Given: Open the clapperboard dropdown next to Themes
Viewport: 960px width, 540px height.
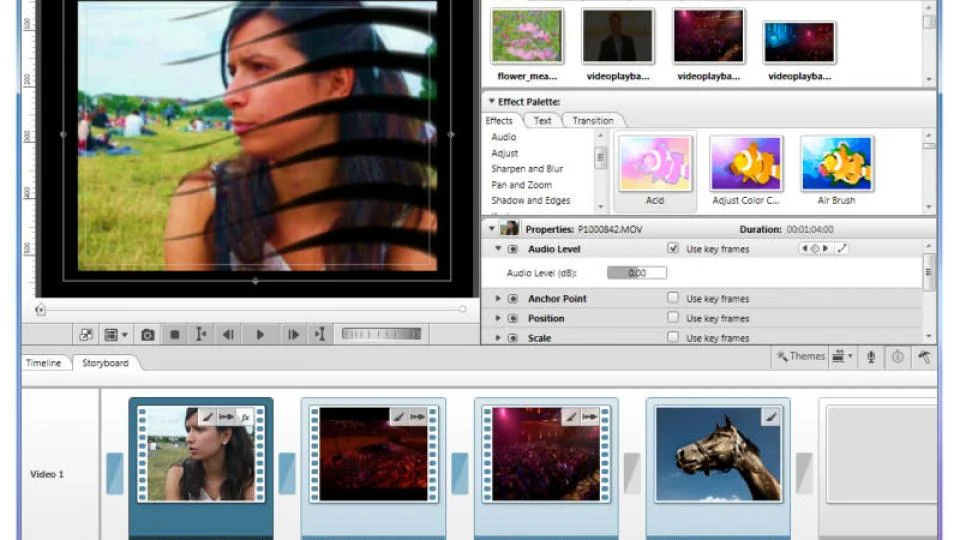Looking at the screenshot, I should (x=842, y=356).
